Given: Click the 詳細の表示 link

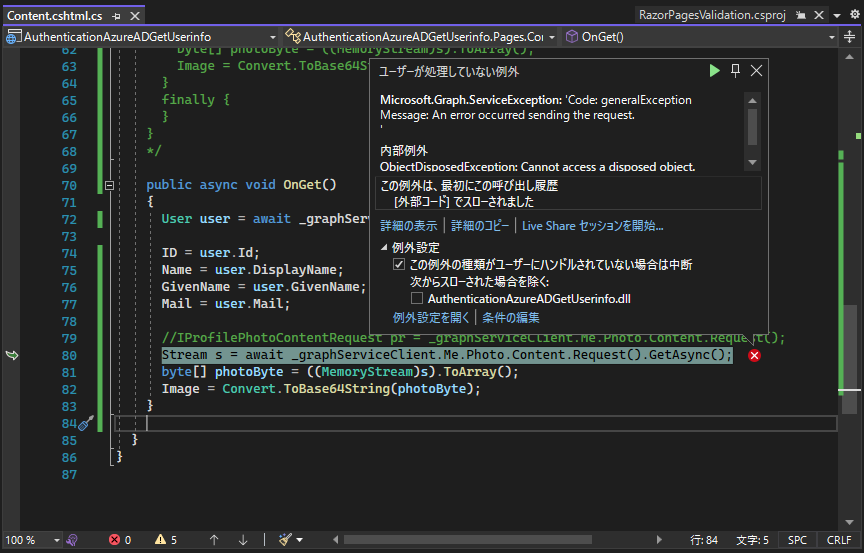Looking at the screenshot, I should (x=409, y=226).
